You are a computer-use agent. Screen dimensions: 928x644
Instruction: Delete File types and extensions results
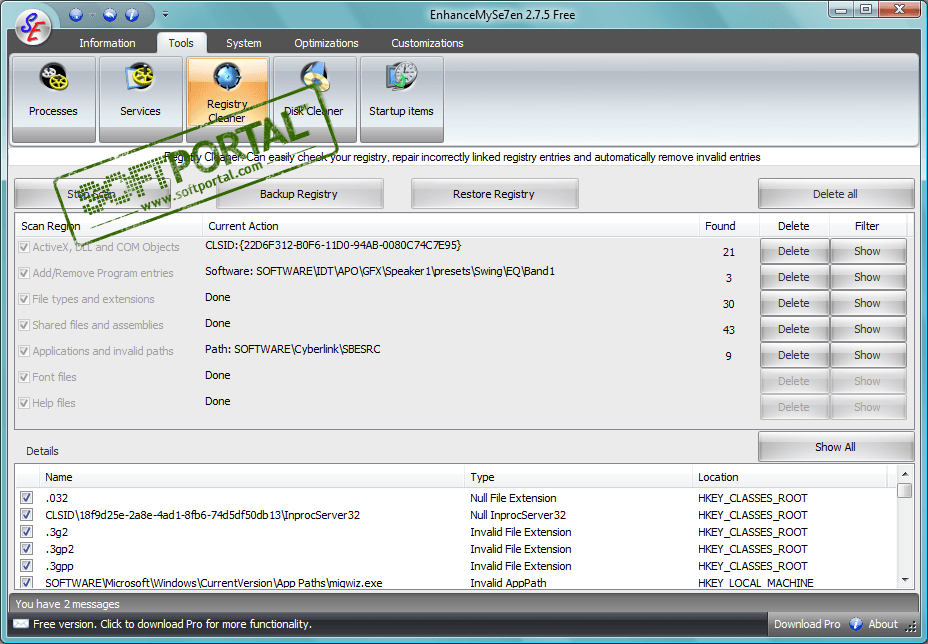coord(794,303)
